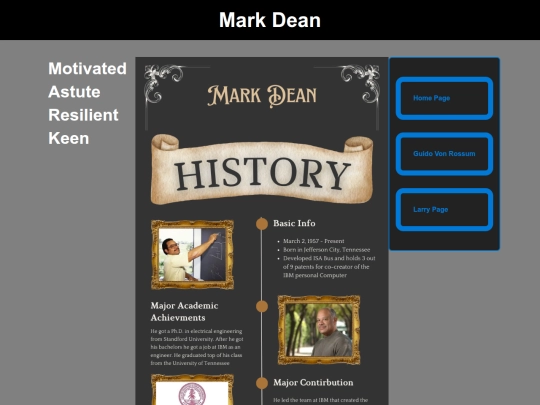Click the timeline dot beside Academic Achievments
The image size is (540, 405).
coord(262,306)
